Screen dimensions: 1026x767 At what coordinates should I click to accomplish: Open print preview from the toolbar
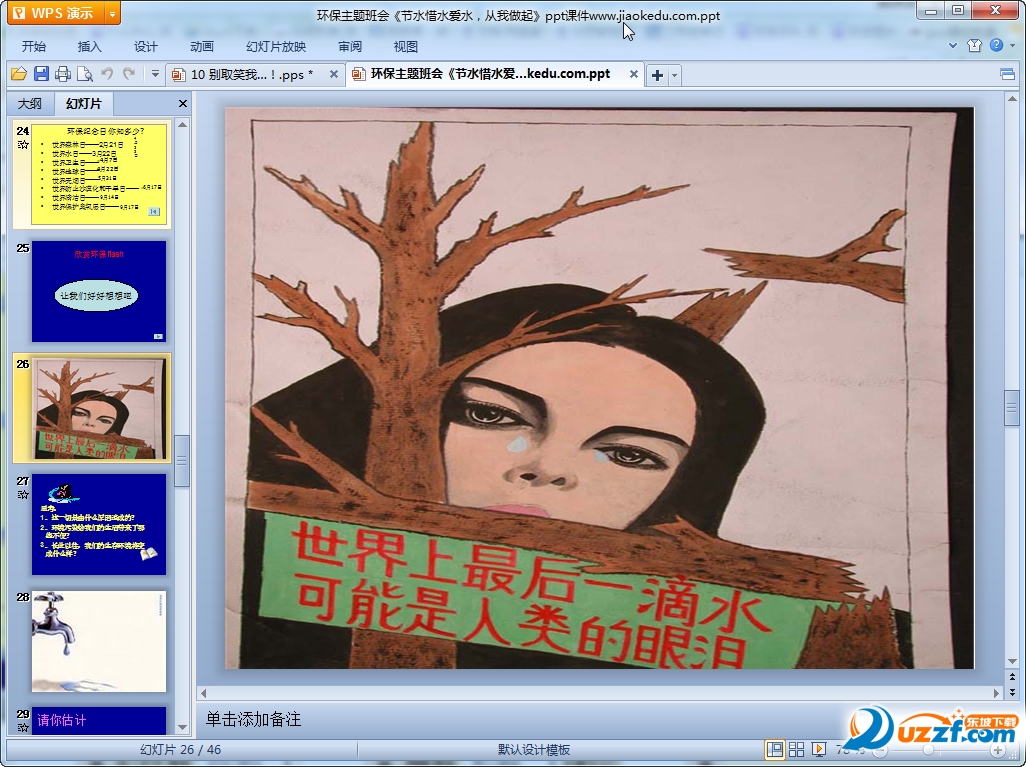84,74
